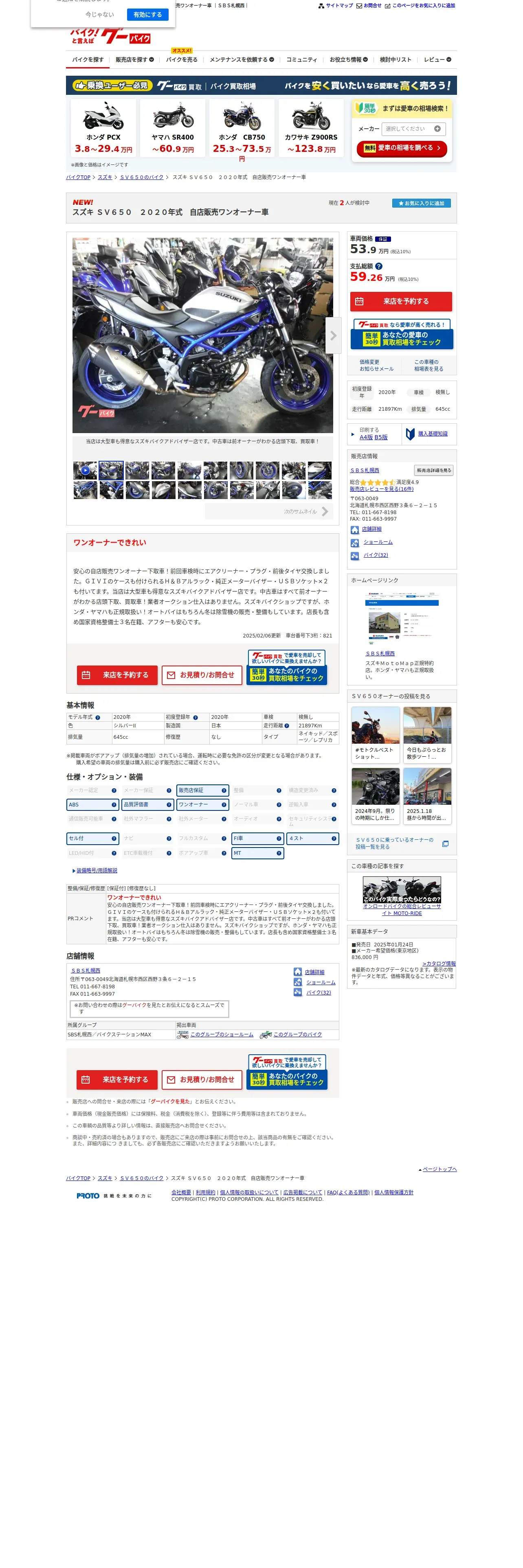Click 価格変更お知らせメール link
Screen dimensions: 523x1568
(x=376, y=365)
